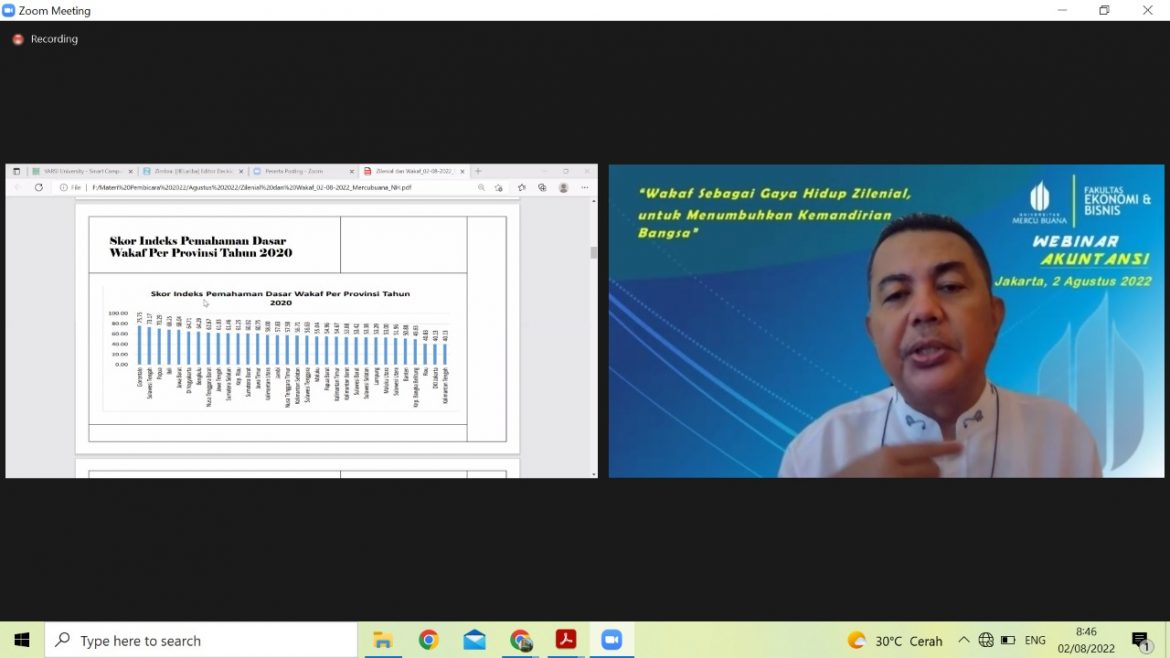The height and width of the screenshot is (658, 1170).
Task: Open the 30°C Cerah weather widget
Action: (x=895, y=640)
